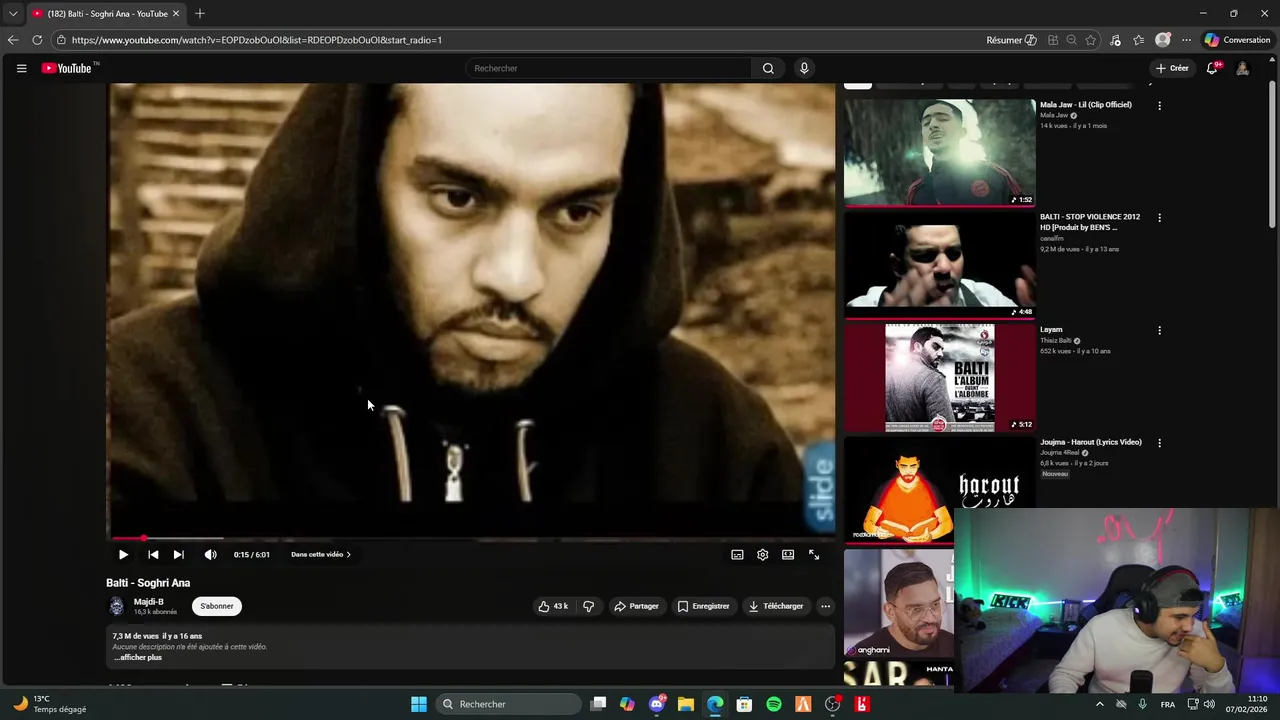Image resolution: width=1280 pixels, height=720 pixels.
Task: Open the Edge favorites list icon
Action: pos(1139,40)
